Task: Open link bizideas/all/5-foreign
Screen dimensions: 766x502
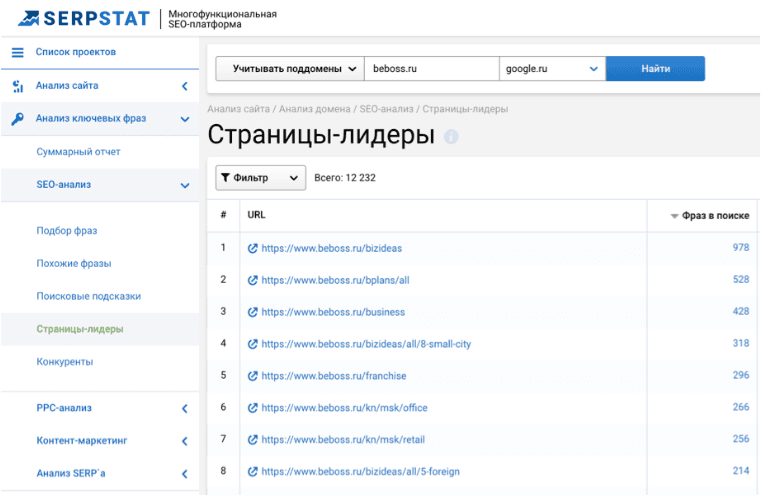Action: (x=361, y=472)
